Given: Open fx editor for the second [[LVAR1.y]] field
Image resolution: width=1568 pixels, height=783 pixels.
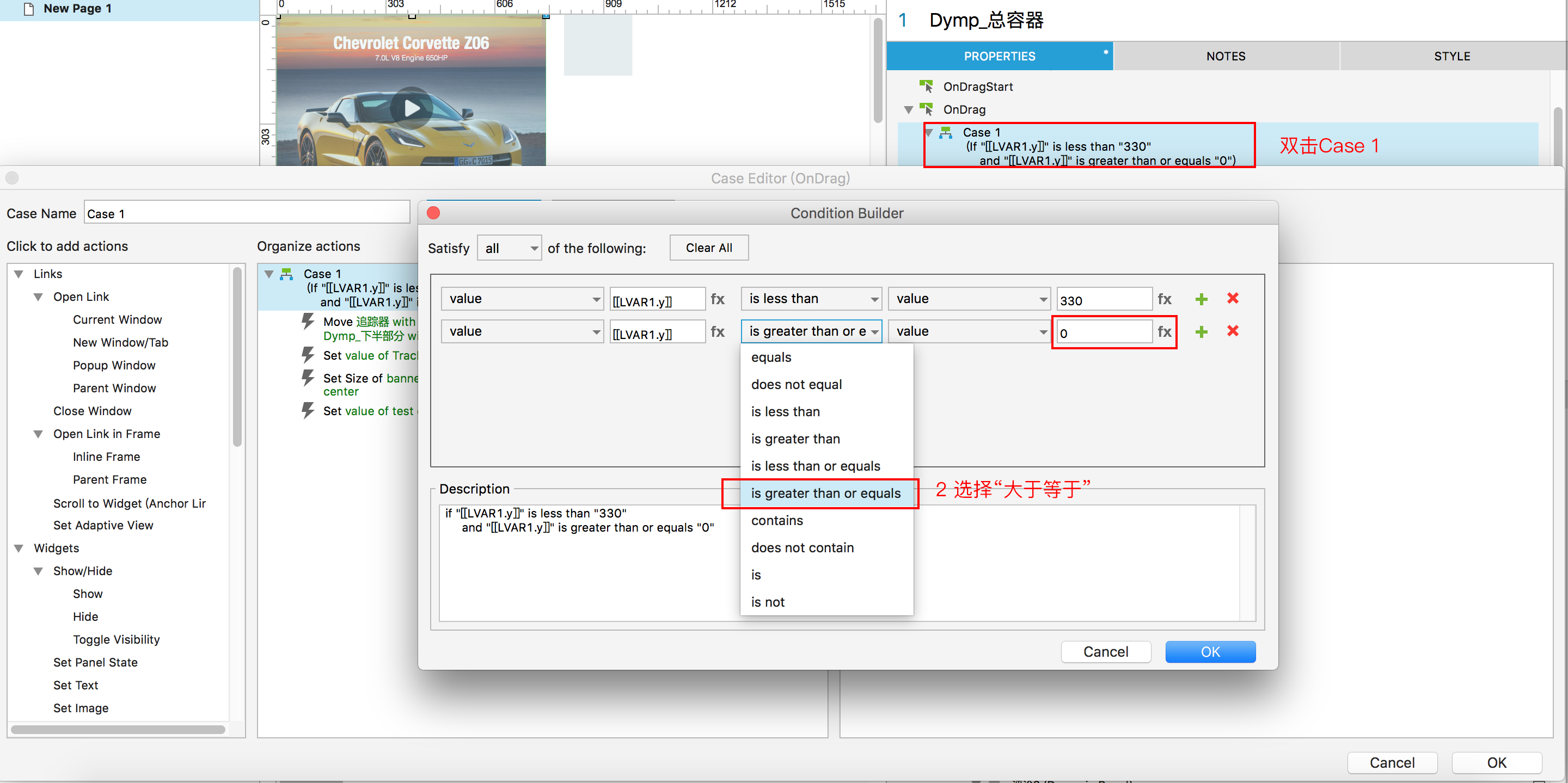Looking at the screenshot, I should [x=718, y=331].
